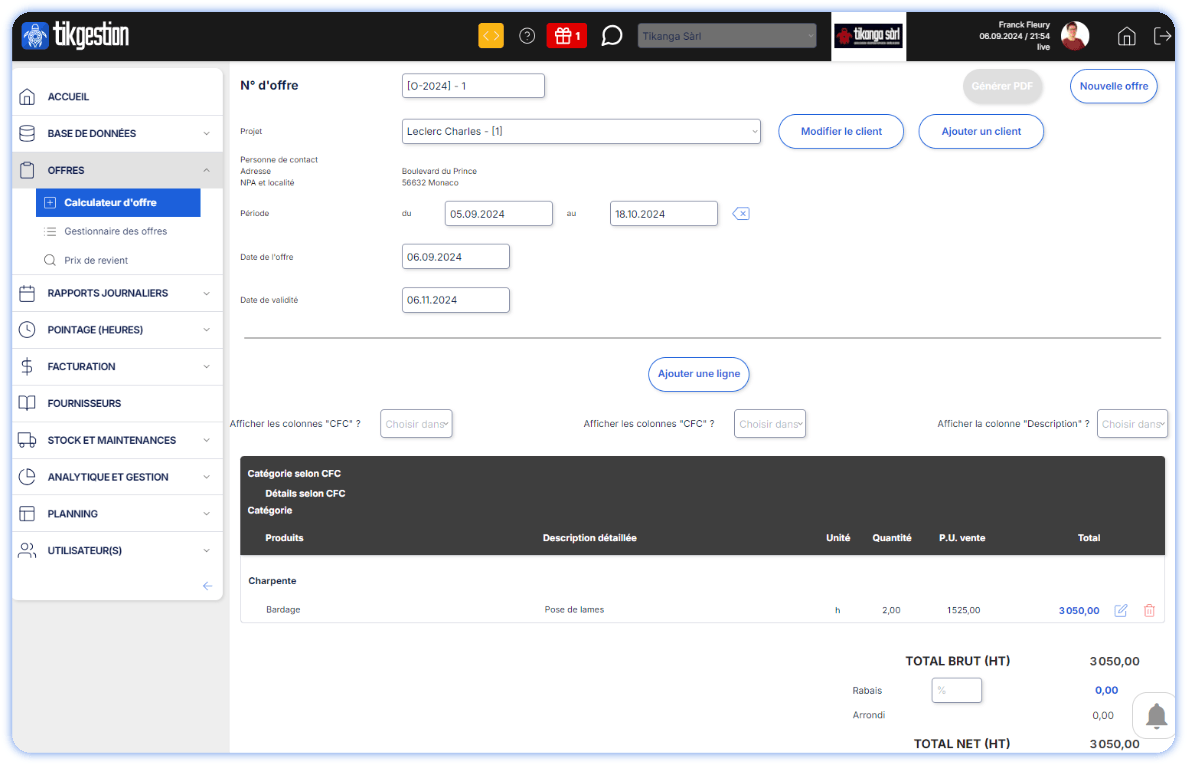Viewport: 1187px width, 765px height.
Task: Collapse the sidebar with the left arrow
Action: 207,586
